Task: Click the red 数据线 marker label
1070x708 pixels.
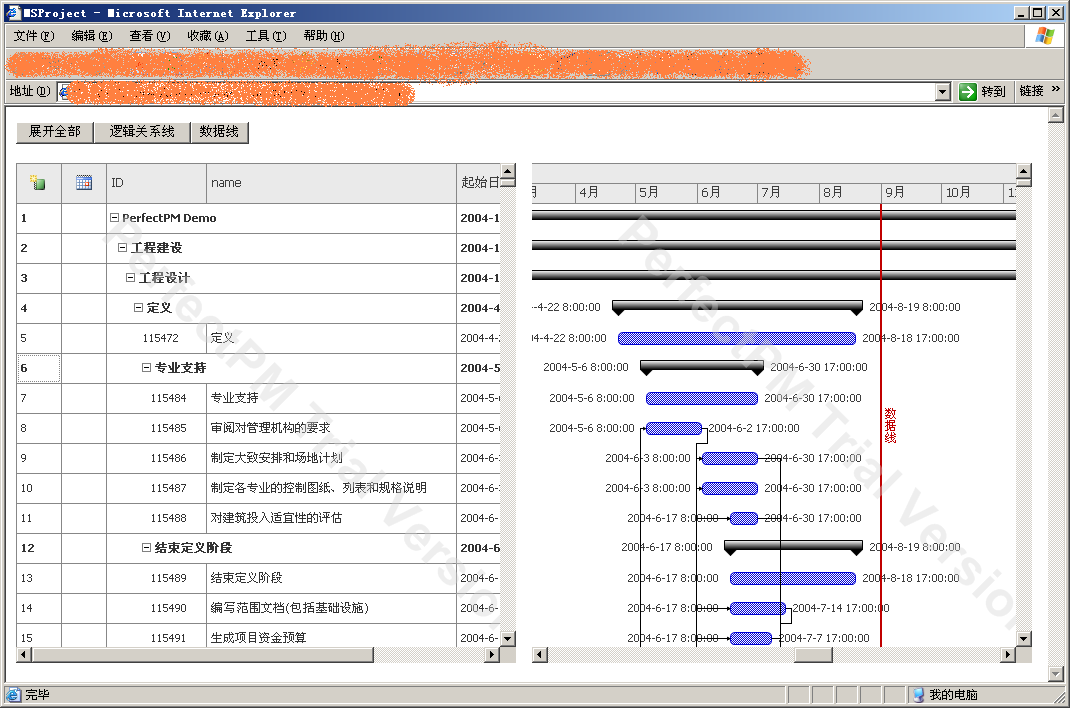Action: pyautogui.click(x=891, y=426)
